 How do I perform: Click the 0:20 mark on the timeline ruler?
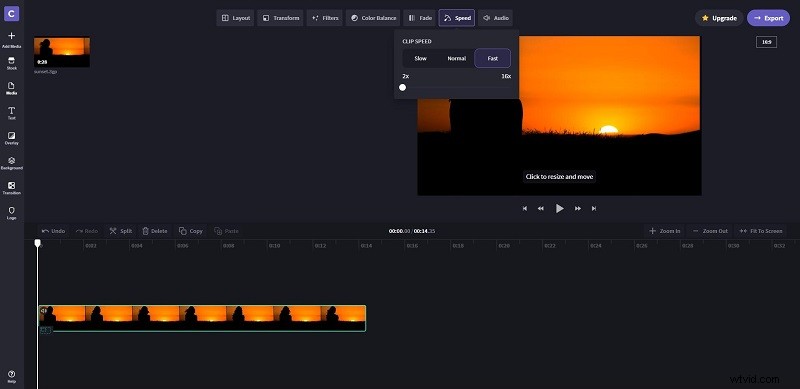[x=504, y=246]
